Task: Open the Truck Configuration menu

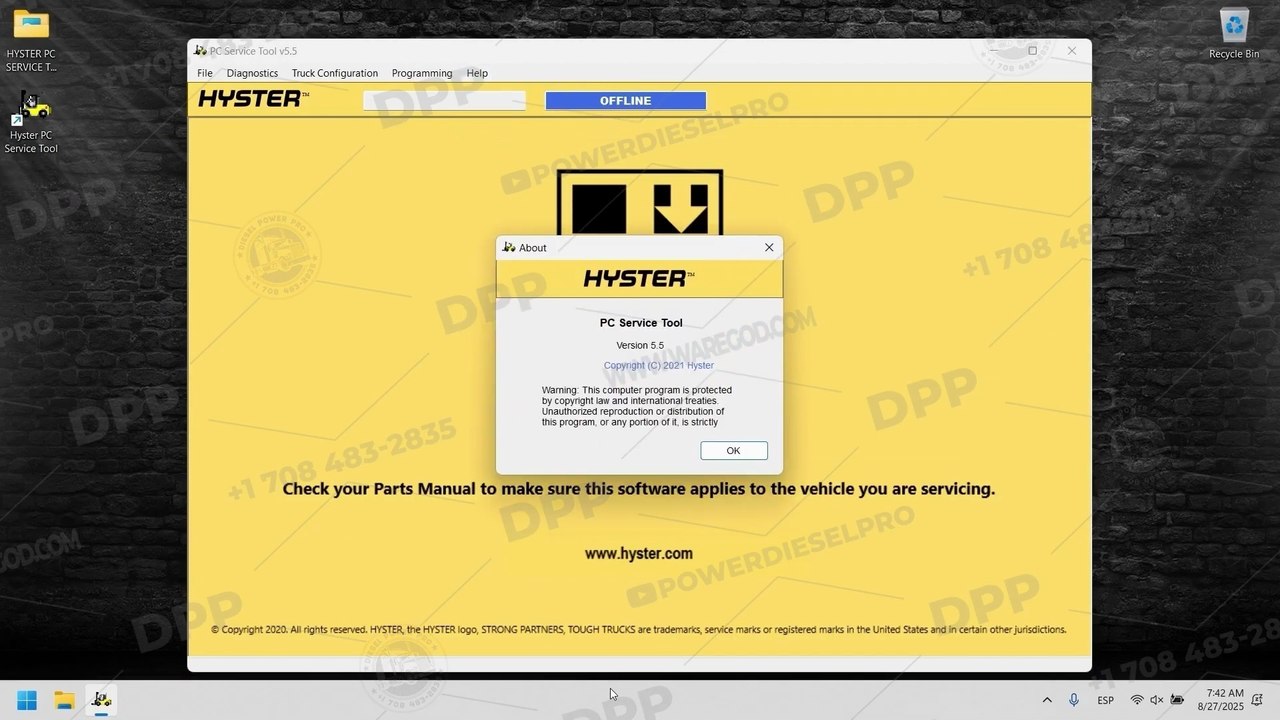Action: [335, 73]
